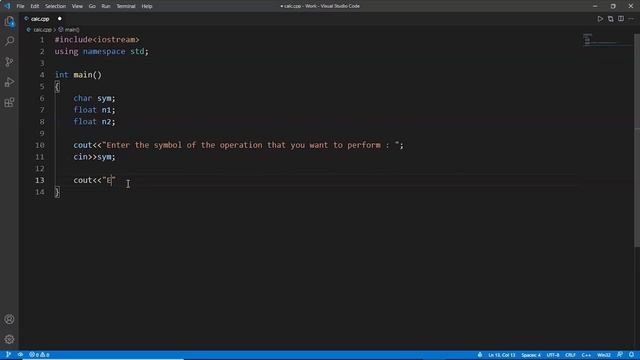Image resolution: width=640 pixels, height=360 pixels.
Task: Click on 'float n1;' declaration
Action: pos(94,110)
